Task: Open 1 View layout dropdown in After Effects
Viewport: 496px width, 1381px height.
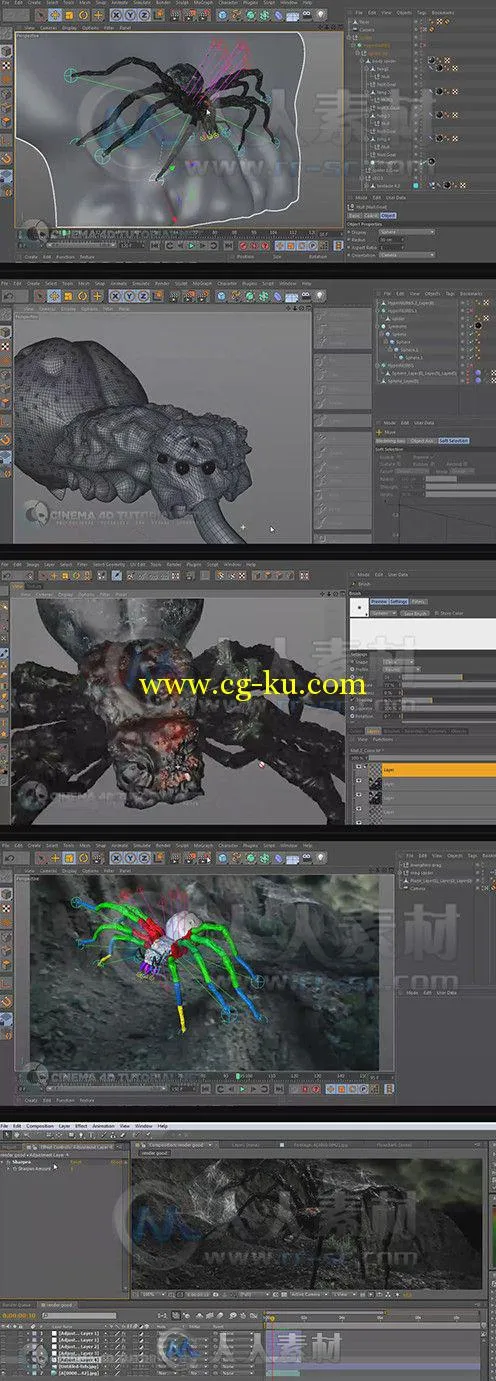Action: click(346, 1294)
